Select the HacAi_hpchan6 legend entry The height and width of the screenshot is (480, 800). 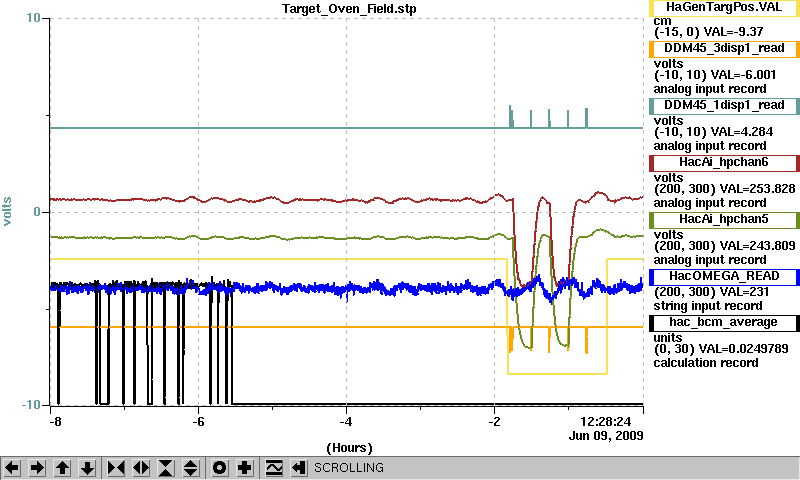724,163
